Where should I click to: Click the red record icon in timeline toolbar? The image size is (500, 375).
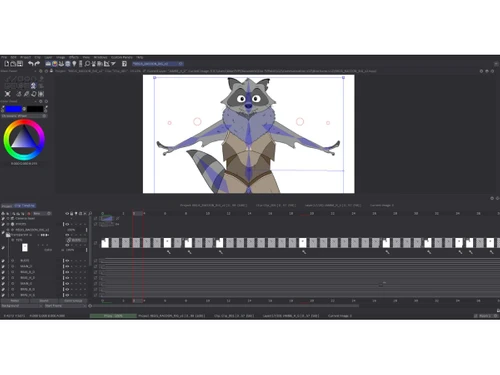(x=29, y=213)
